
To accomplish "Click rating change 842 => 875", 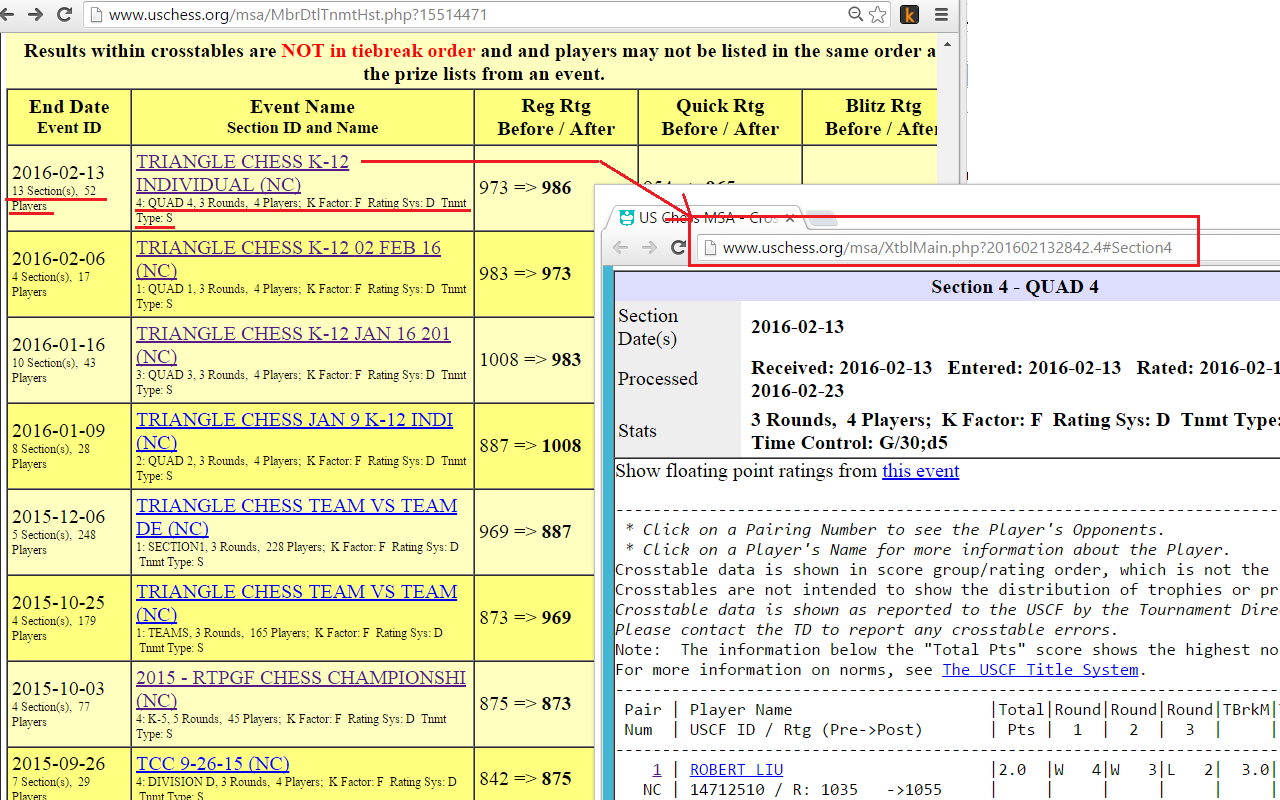I will (526, 777).
